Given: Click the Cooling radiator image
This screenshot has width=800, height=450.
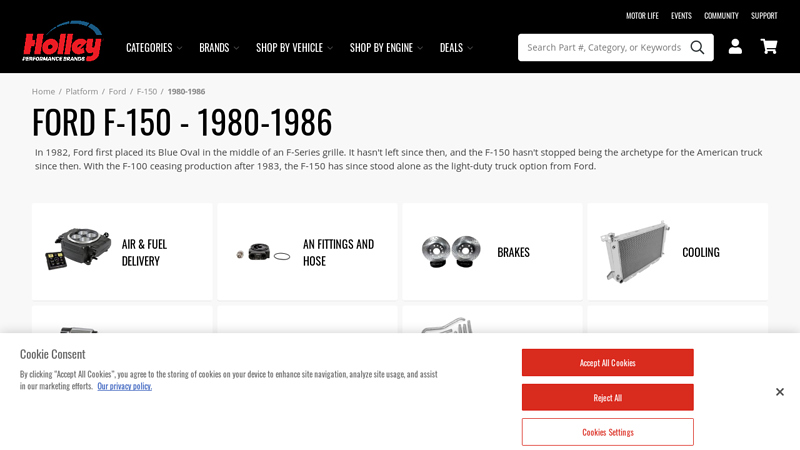Looking at the screenshot, I should (634, 252).
